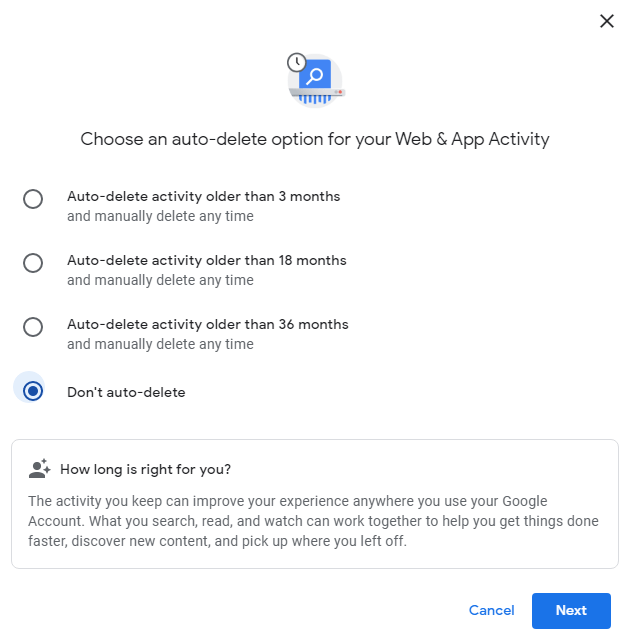Click 'and manually delete any time' under 18 months
629x637 pixels.
(x=160, y=280)
